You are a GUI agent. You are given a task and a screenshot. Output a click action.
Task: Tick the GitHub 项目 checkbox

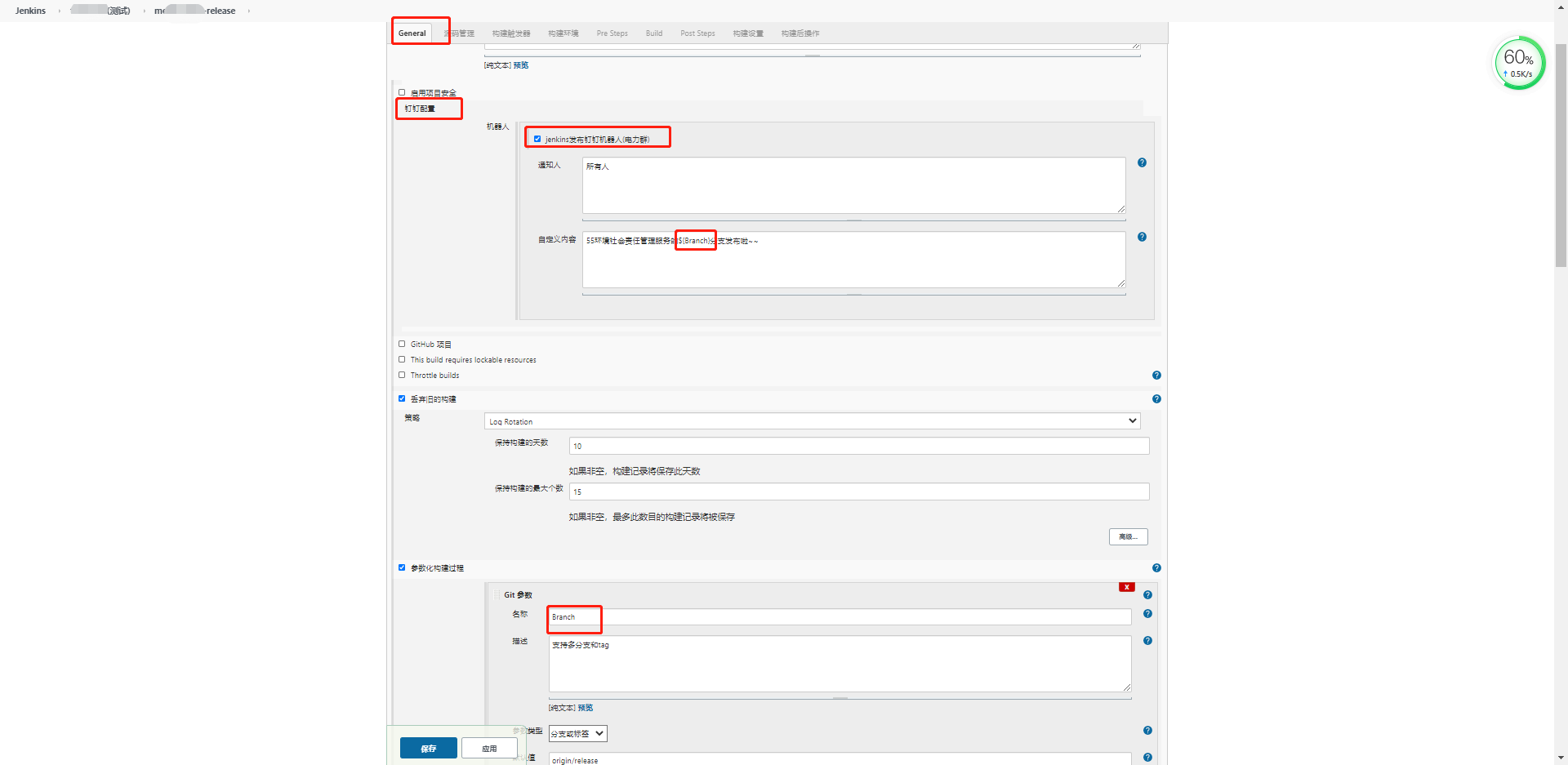click(402, 344)
